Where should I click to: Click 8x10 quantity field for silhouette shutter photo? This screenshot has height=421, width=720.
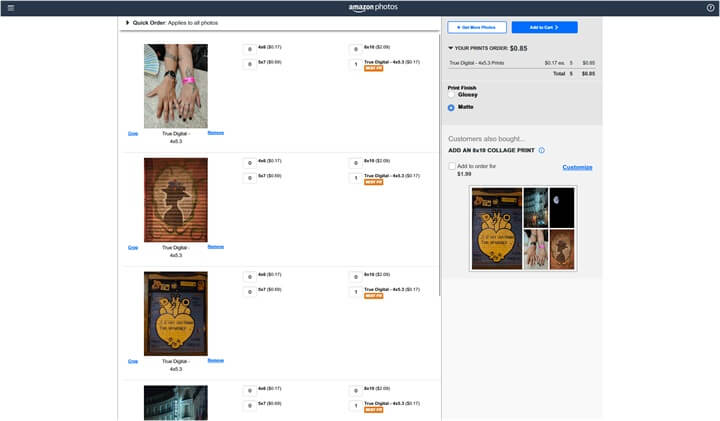click(x=355, y=163)
